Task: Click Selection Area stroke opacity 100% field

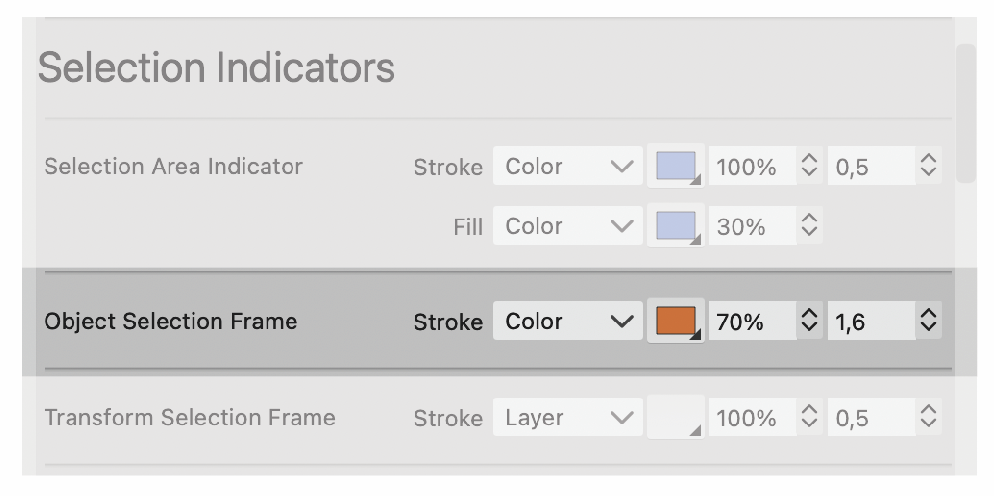Action: click(x=751, y=167)
